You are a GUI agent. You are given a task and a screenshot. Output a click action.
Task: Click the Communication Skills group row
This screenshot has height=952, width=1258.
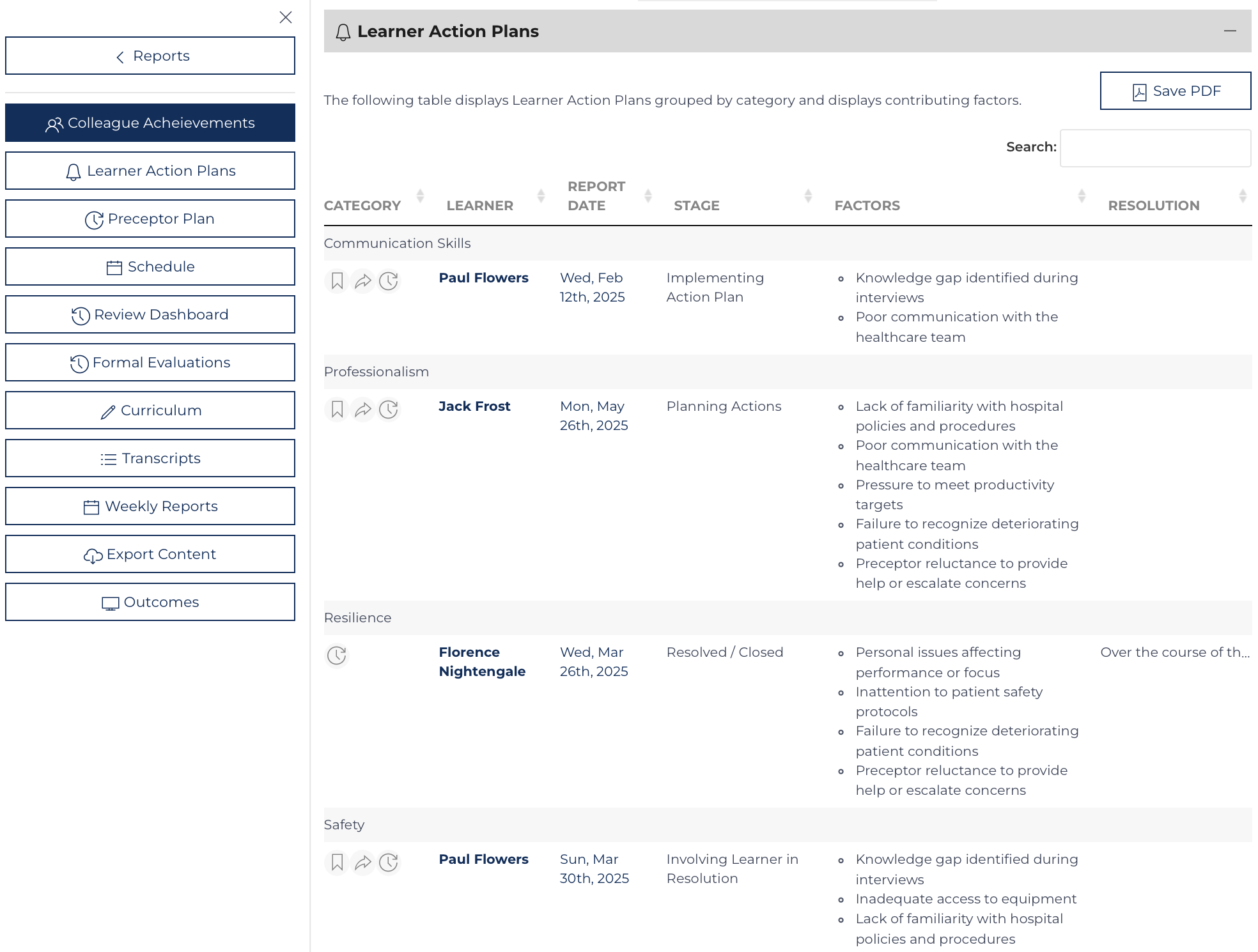(x=788, y=243)
